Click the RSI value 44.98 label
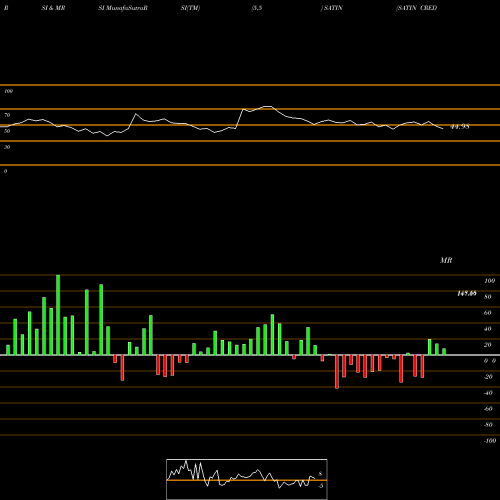Image resolution: width=500 pixels, height=500 pixels. coord(460,127)
